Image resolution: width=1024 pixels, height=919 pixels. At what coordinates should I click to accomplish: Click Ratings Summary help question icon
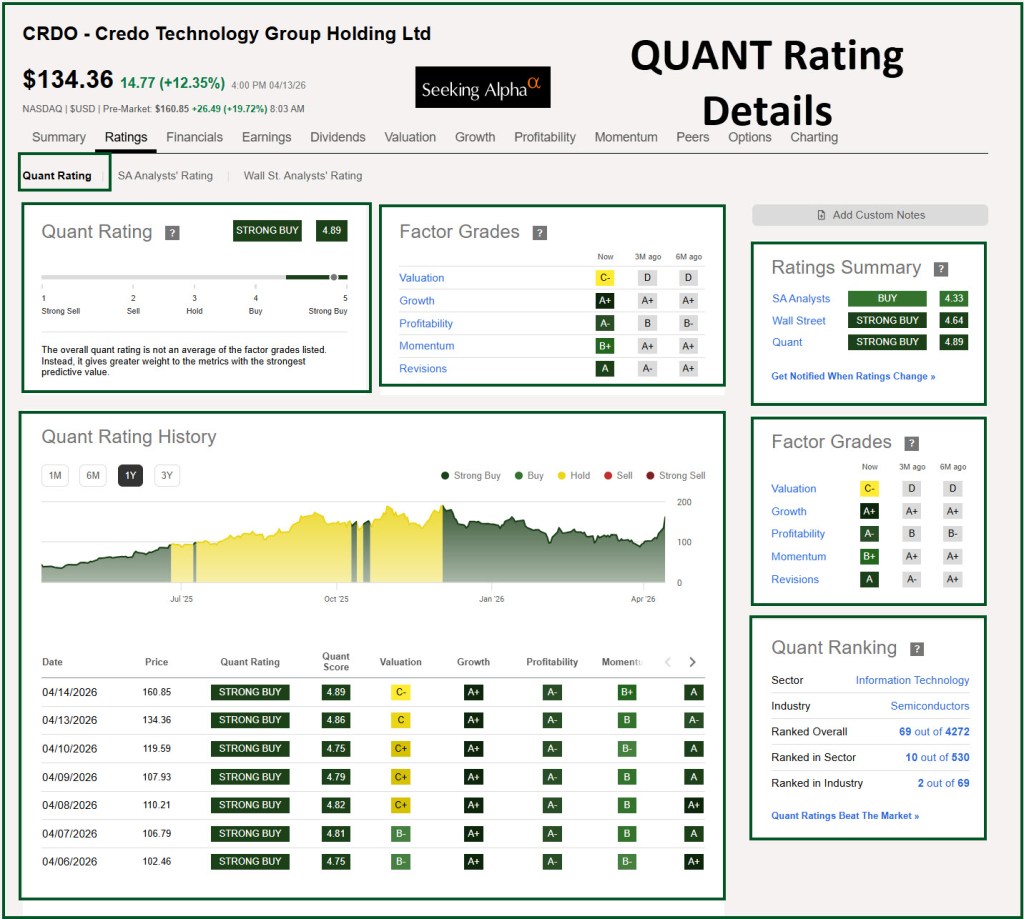click(x=940, y=269)
